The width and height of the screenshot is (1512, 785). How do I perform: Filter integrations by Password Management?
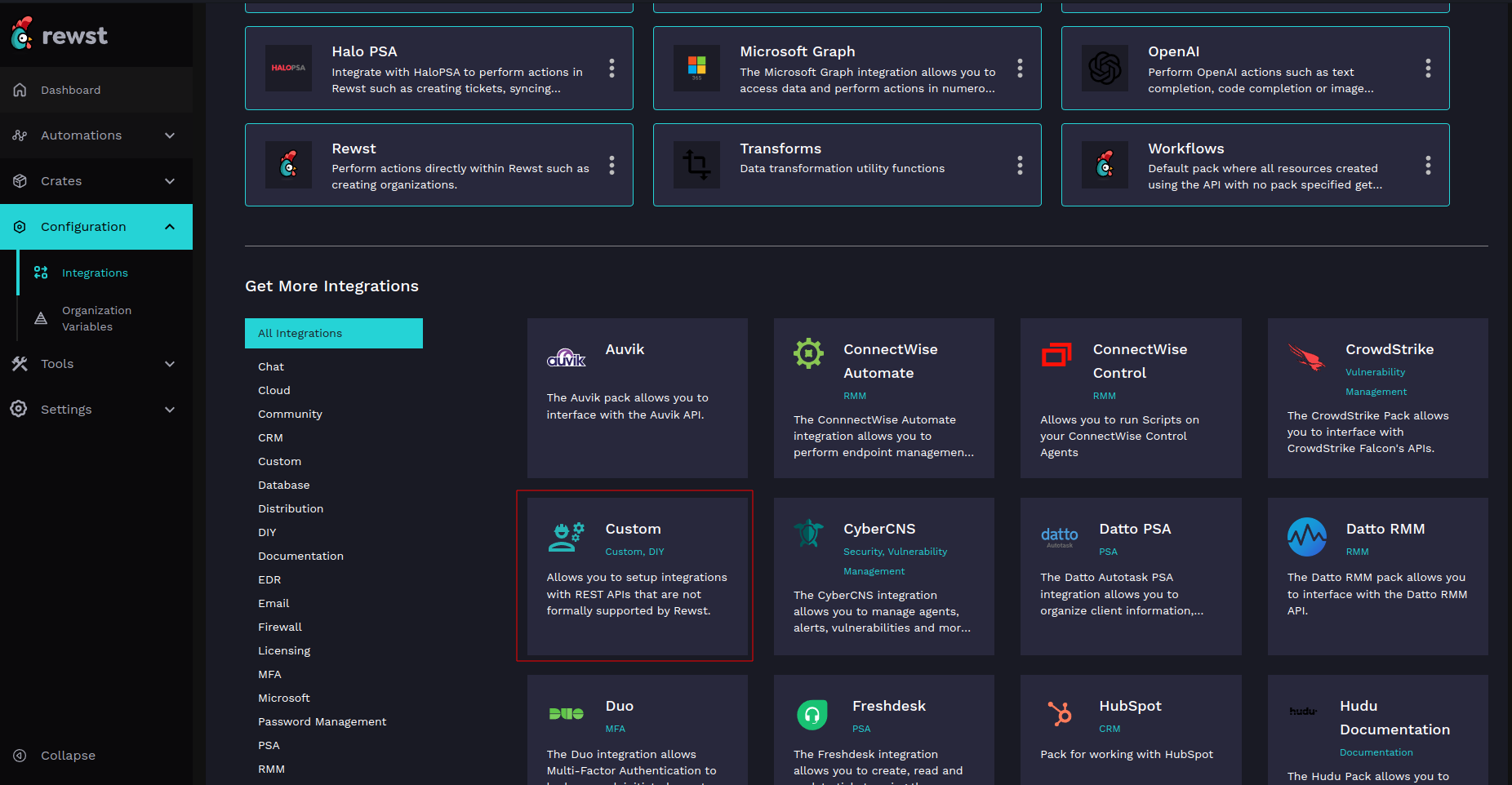click(322, 721)
